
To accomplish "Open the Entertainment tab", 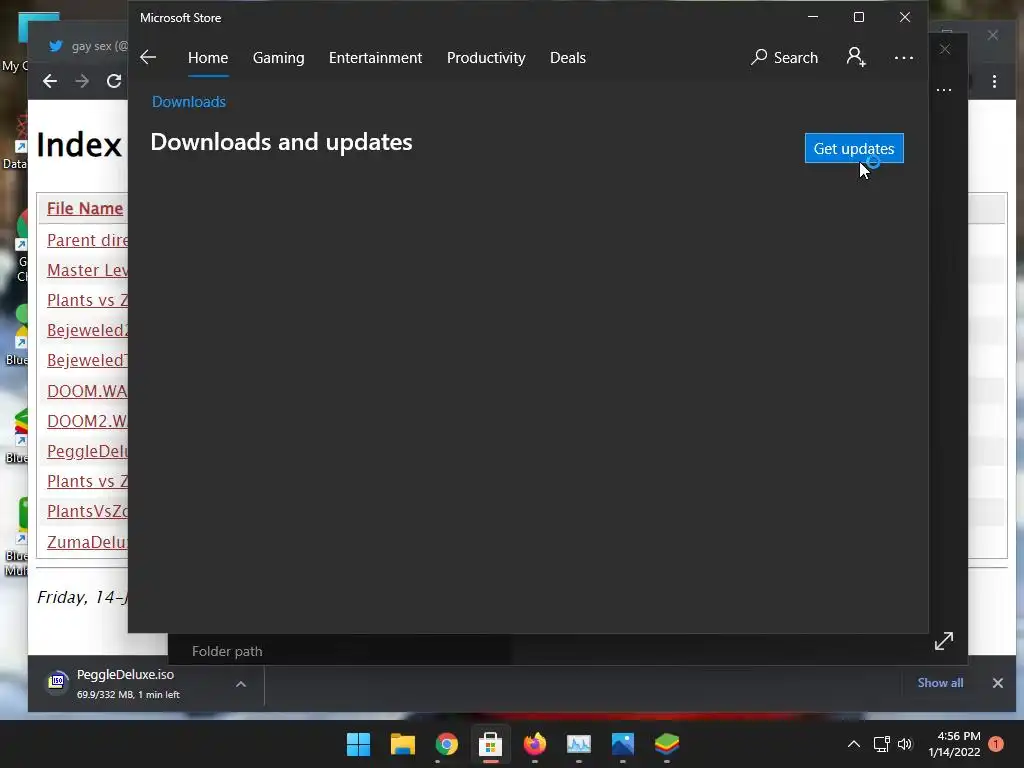I will point(376,57).
